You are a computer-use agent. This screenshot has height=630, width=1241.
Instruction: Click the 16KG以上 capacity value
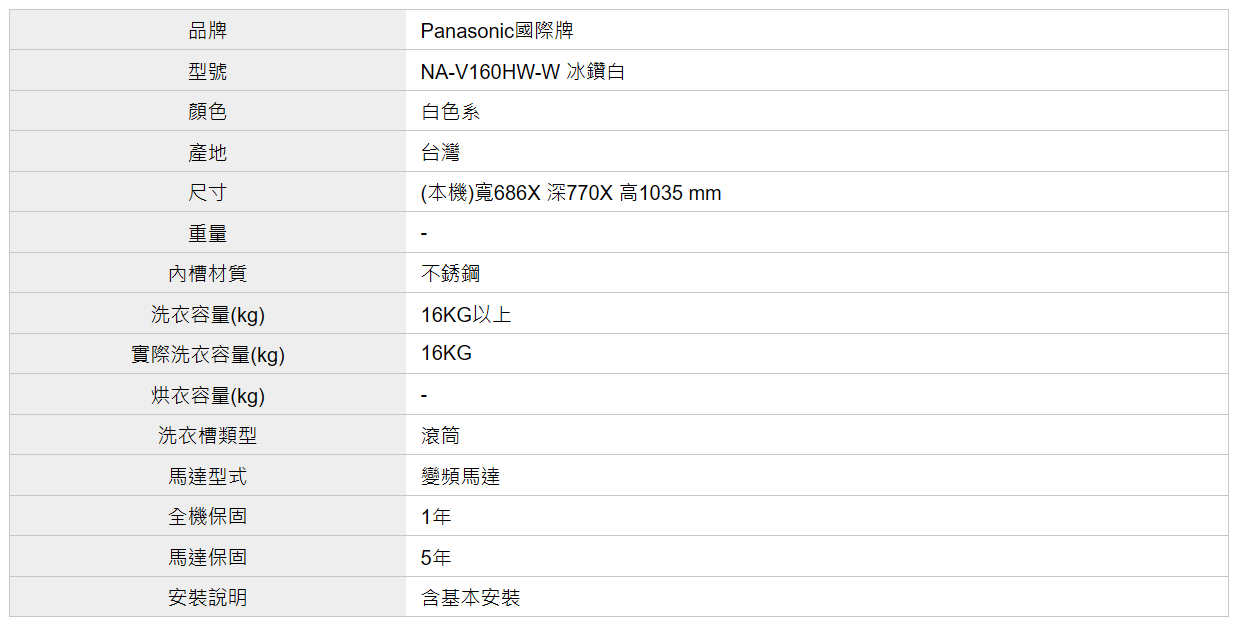click(466, 315)
